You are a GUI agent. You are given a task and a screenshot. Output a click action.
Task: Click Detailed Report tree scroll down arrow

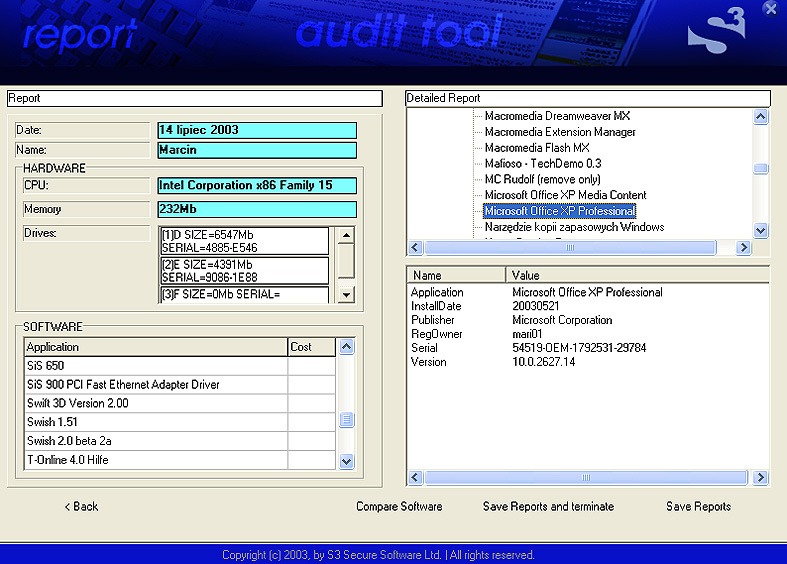coord(760,230)
